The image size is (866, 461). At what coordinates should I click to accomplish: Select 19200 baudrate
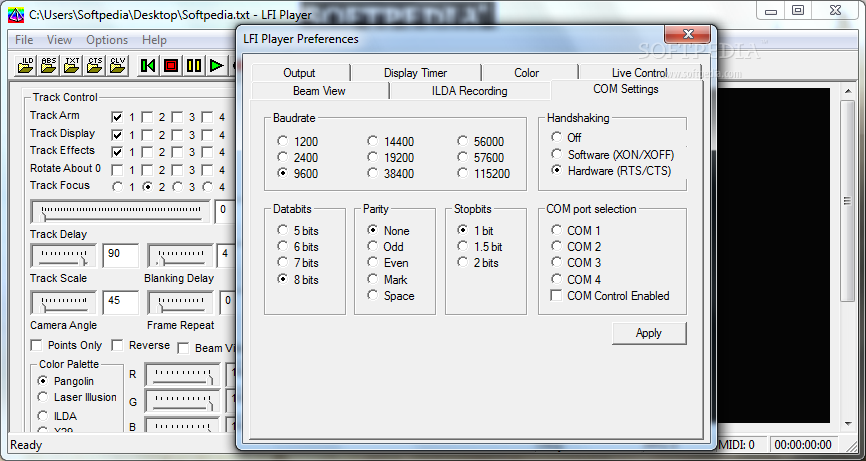(x=390, y=157)
